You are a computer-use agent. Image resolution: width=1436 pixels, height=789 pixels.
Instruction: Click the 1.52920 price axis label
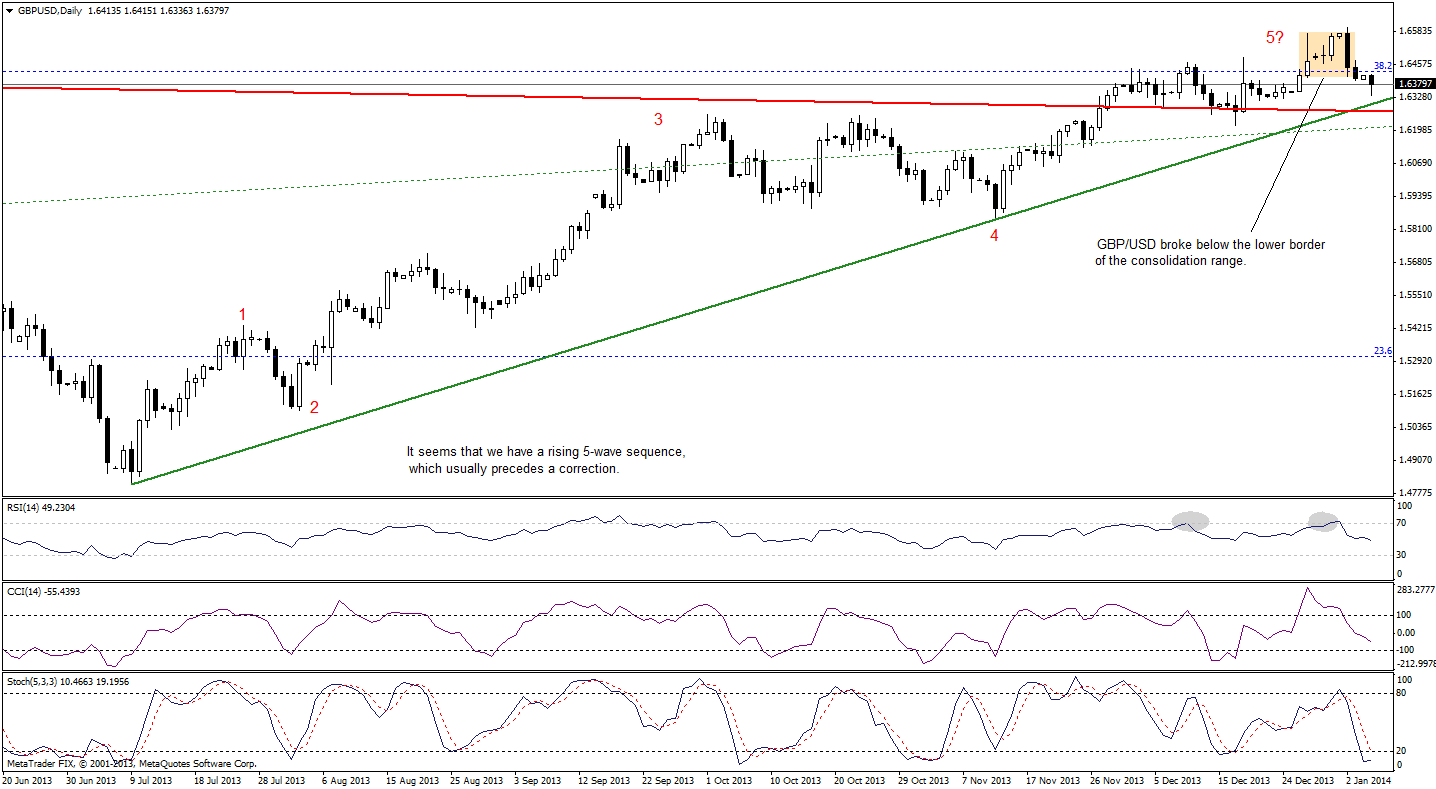click(1415, 361)
